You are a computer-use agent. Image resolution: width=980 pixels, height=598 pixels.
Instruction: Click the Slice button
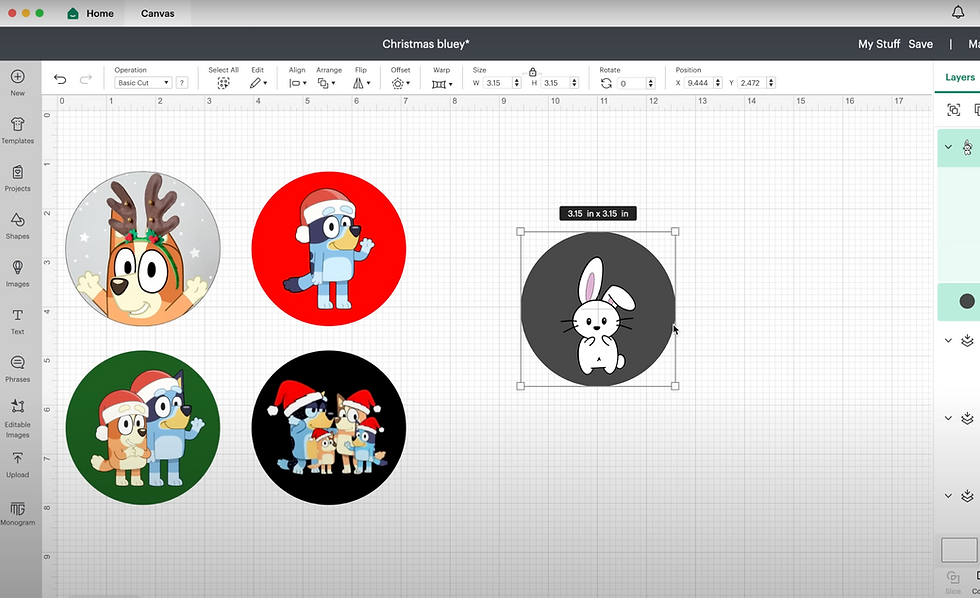click(952, 582)
